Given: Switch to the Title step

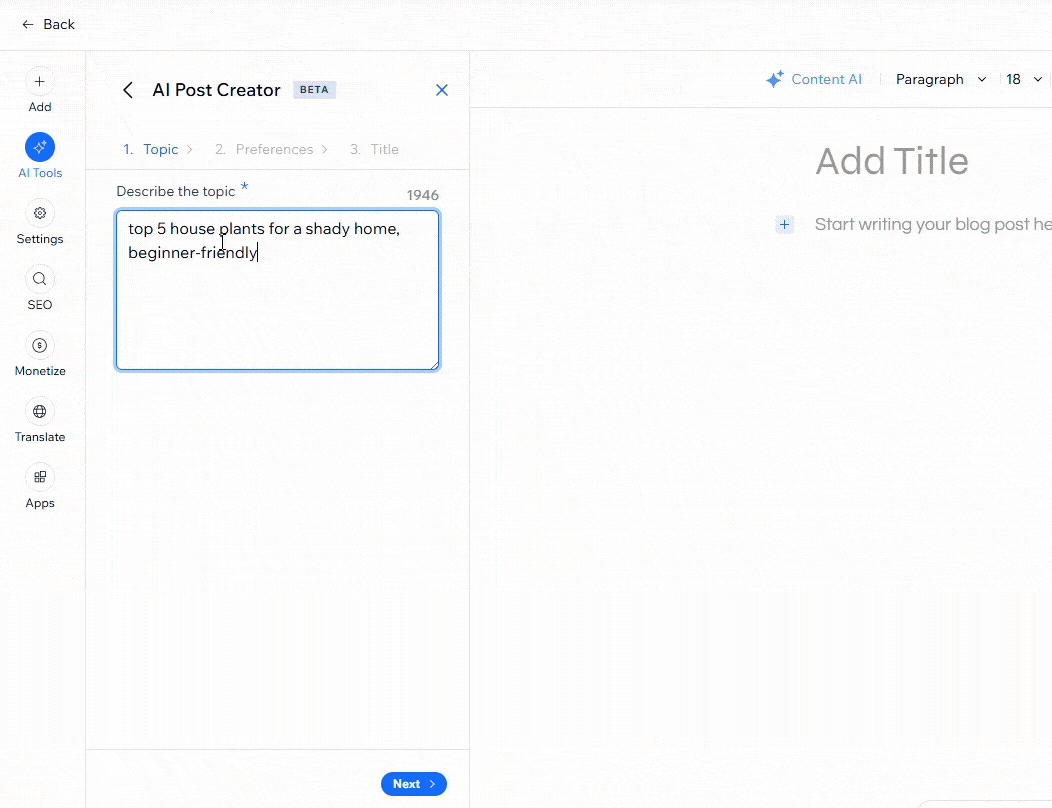Looking at the screenshot, I should 382,149.
